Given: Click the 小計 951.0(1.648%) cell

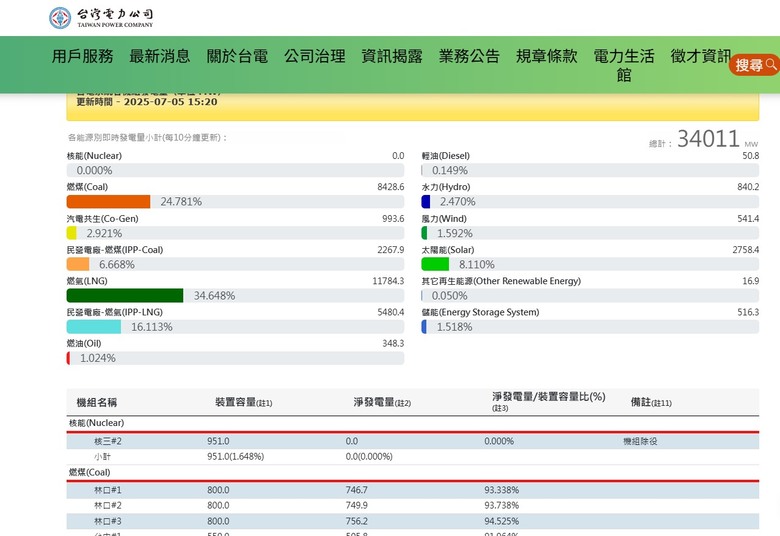Looking at the screenshot, I should point(235,456).
